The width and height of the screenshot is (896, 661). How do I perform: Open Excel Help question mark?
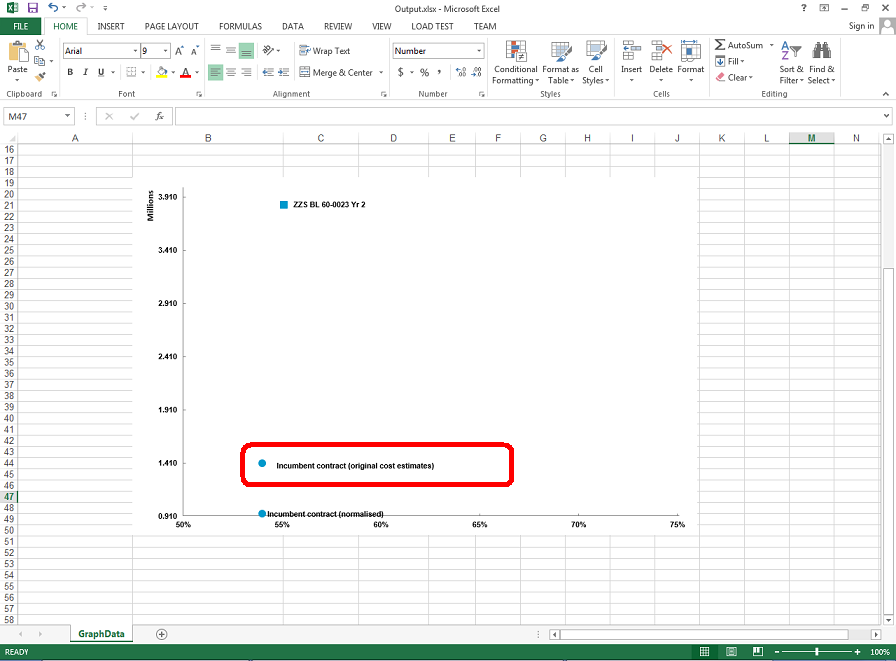[804, 8]
